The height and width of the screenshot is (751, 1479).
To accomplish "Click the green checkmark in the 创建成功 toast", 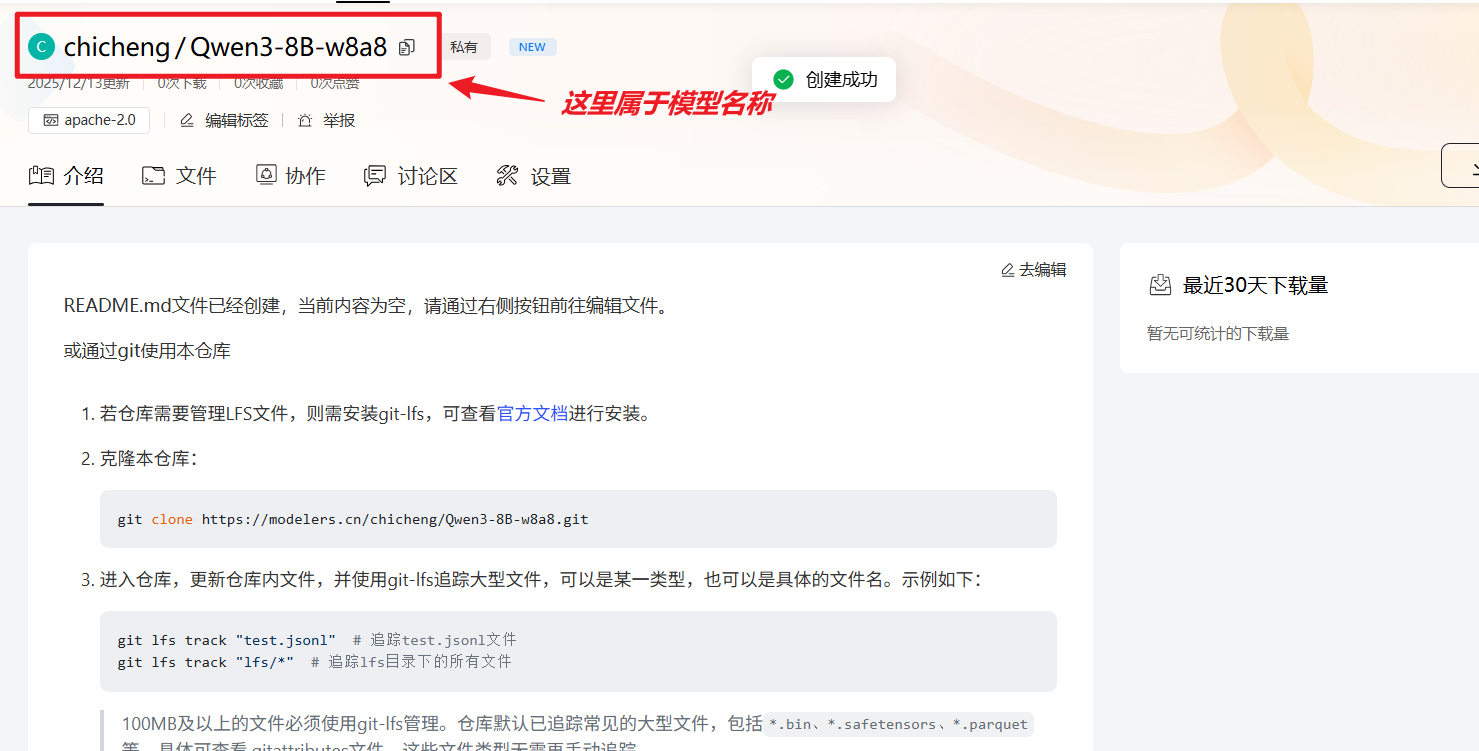I will coord(783,78).
